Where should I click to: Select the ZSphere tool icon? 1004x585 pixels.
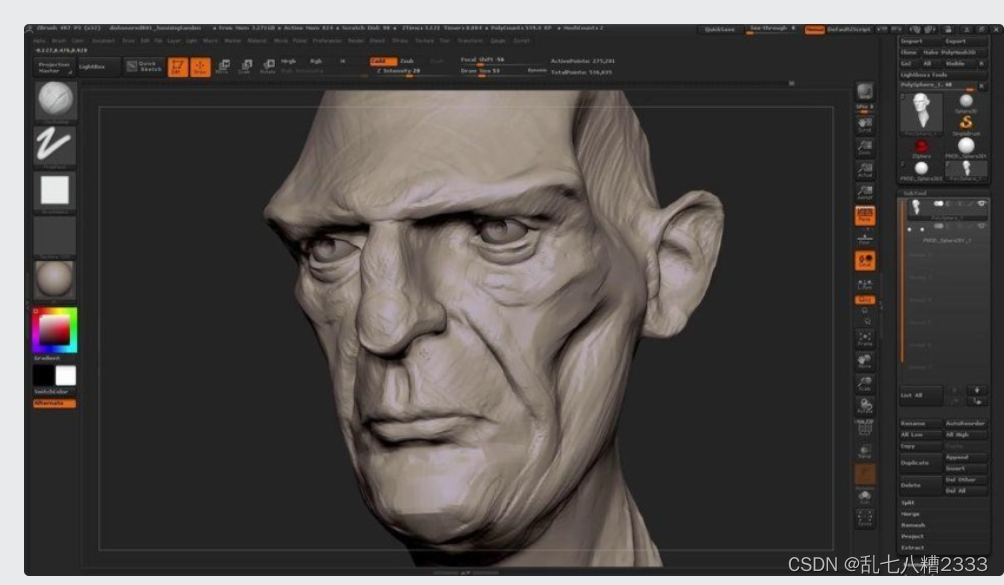[921, 149]
